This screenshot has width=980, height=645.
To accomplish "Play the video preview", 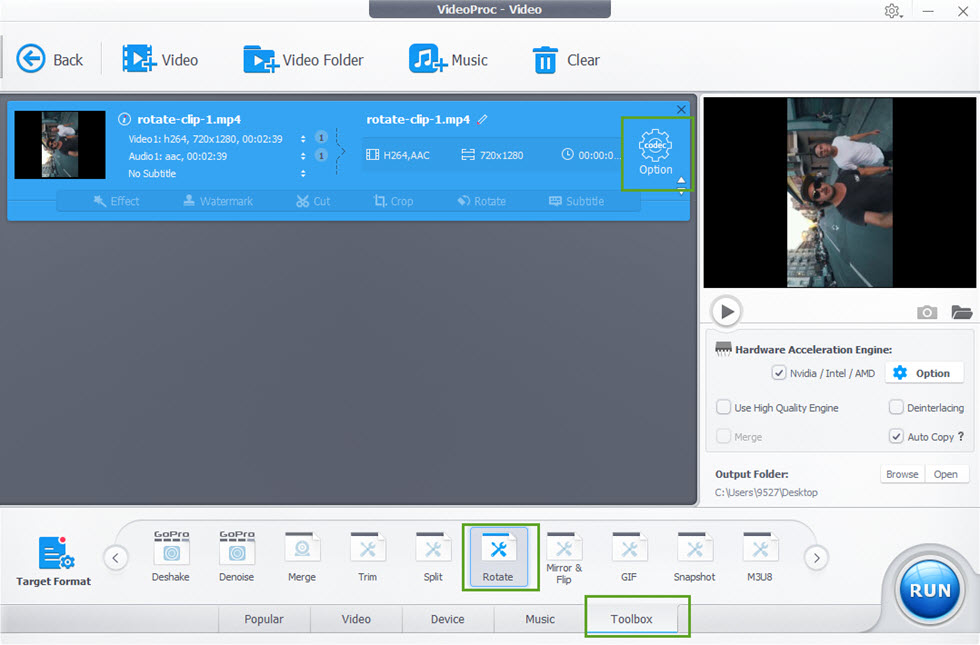I will coord(727,312).
